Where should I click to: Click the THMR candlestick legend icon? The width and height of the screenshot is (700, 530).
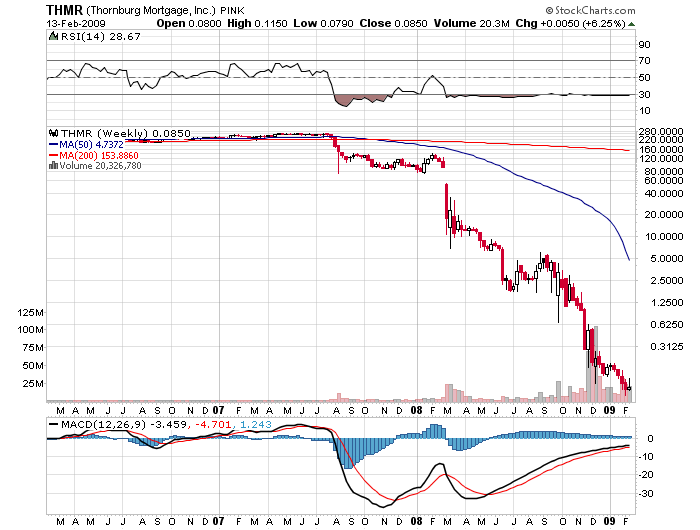coord(54,133)
